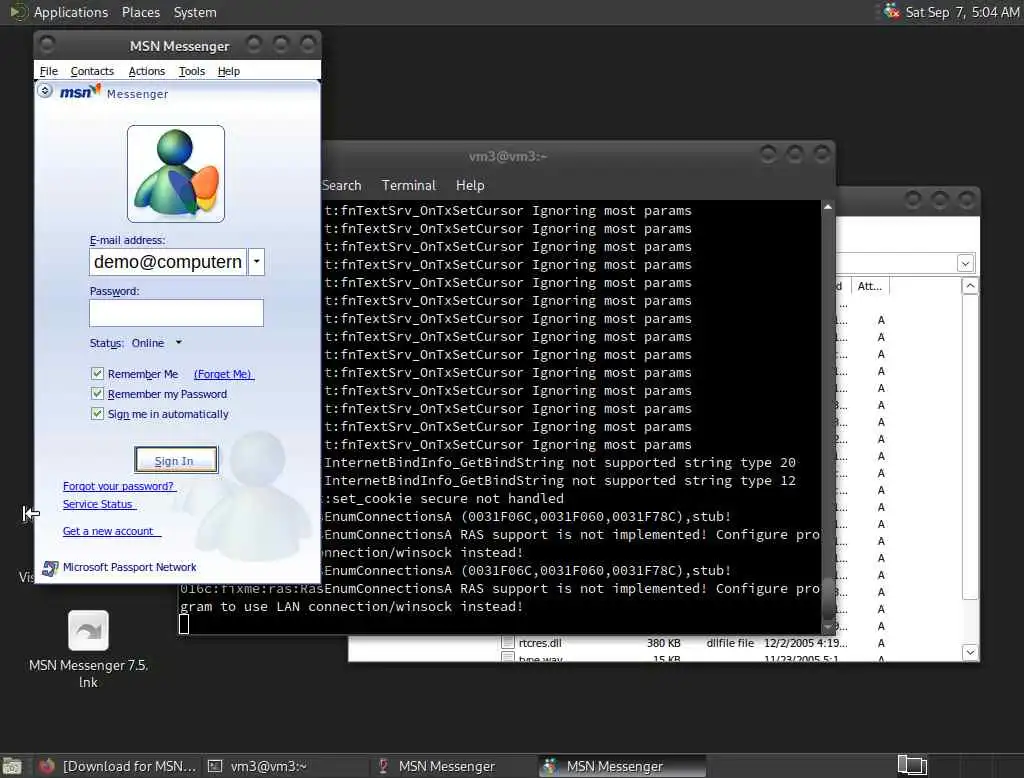Viewport: 1024px width, 778px height.
Task: Select the rtcres.dll file name
Action: pos(540,643)
